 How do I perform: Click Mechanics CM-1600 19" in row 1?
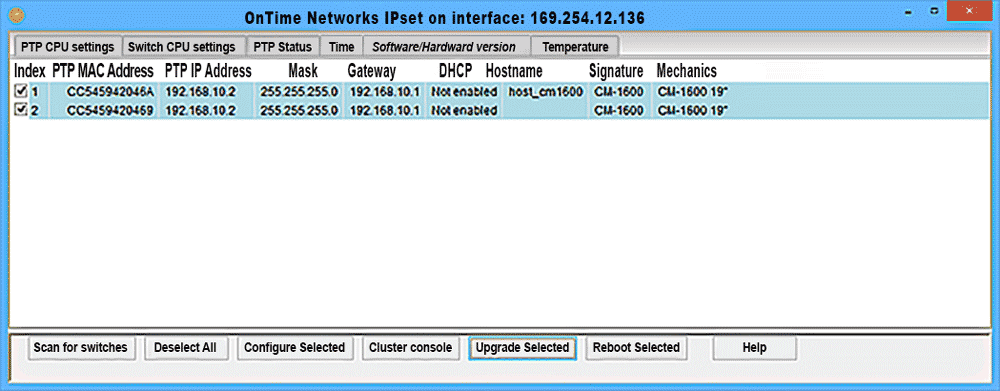coord(693,92)
